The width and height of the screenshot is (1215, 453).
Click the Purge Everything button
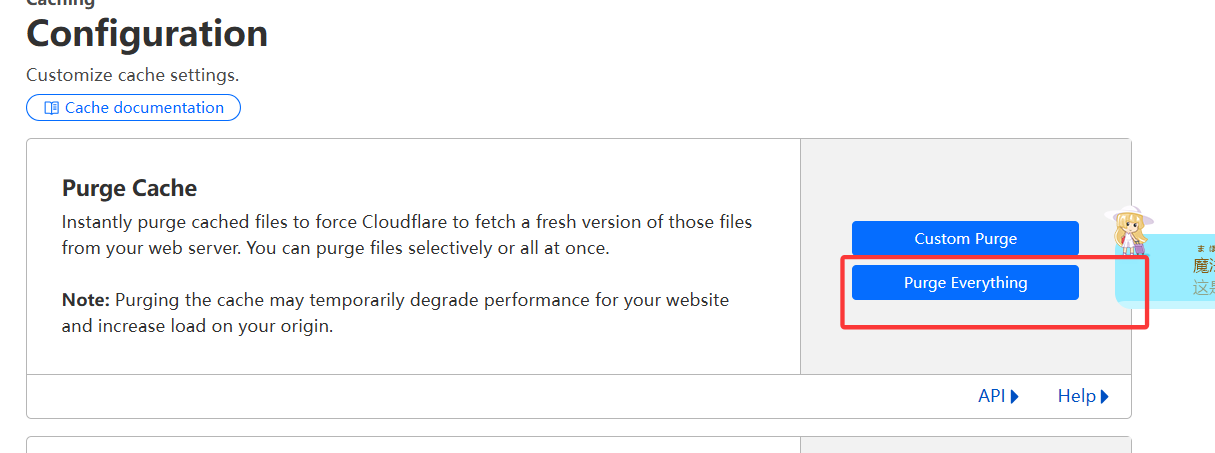[965, 282]
